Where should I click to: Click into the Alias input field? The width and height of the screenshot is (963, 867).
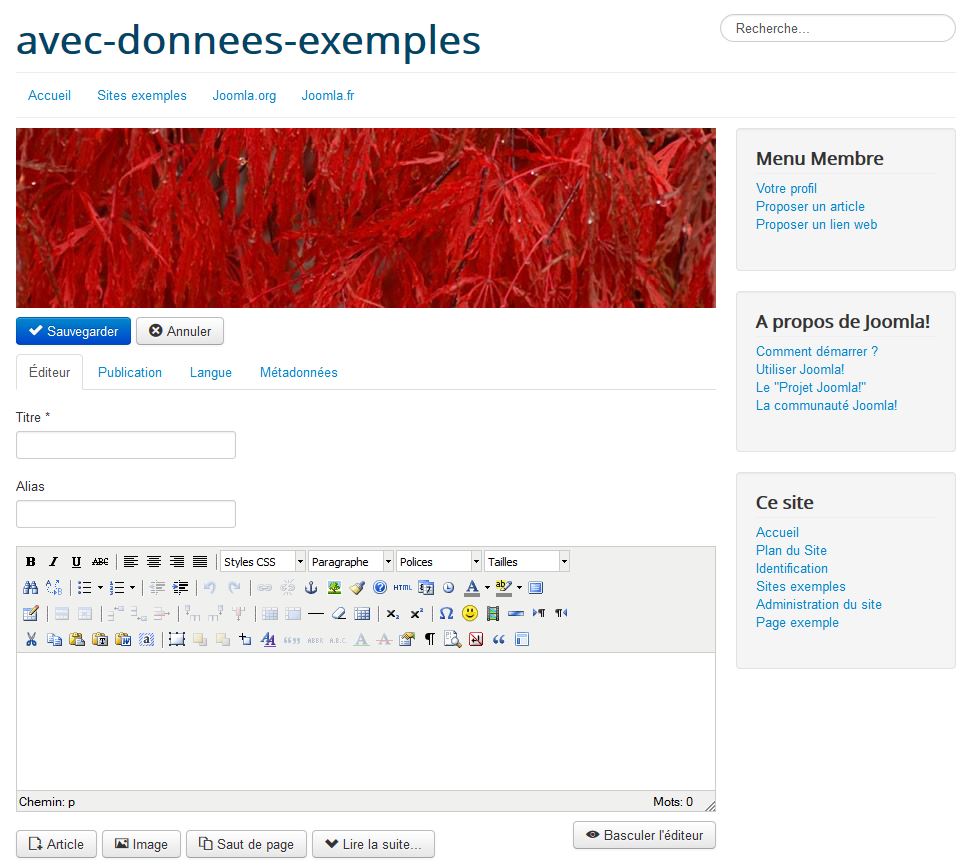tap(126, 514)
